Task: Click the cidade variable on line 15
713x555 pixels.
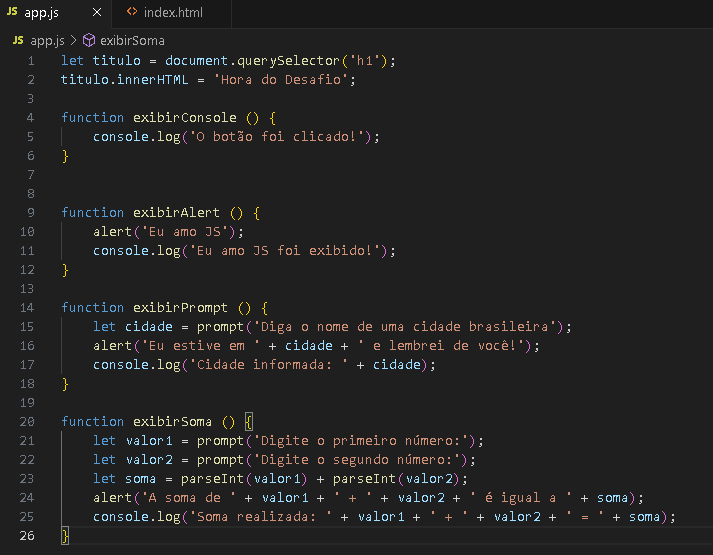Action: tap(149, 327)
